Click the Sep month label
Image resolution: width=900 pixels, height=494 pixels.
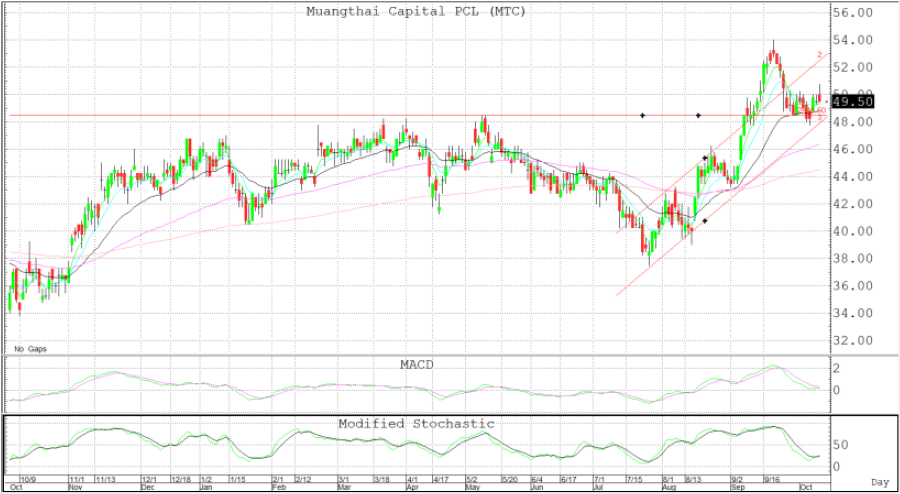point(738,486)
